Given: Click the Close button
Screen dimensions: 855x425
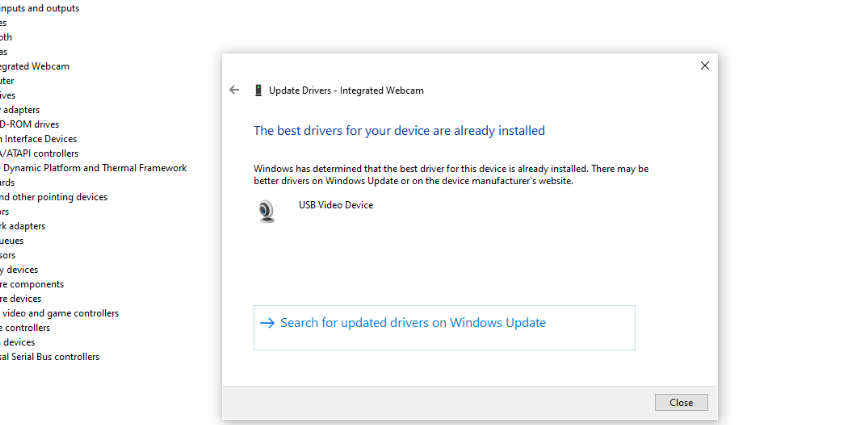Looking at the screenshot, I should pos(681,403).
